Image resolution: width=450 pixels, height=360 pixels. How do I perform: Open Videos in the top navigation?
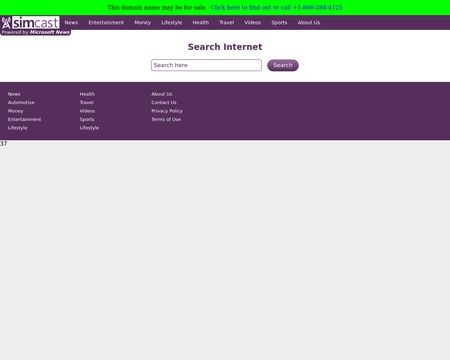253,23
